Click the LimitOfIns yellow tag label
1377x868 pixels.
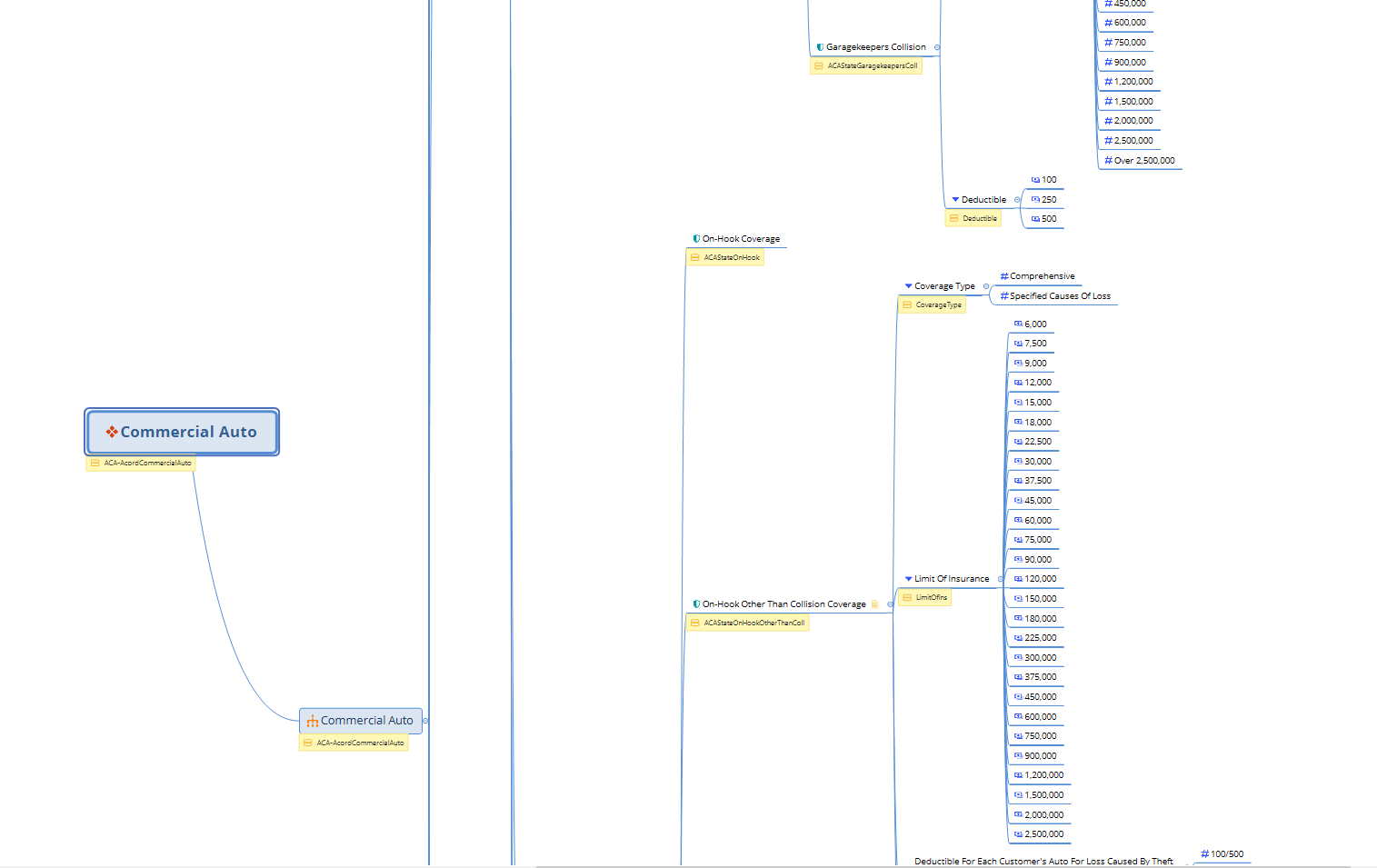[931, 598]
